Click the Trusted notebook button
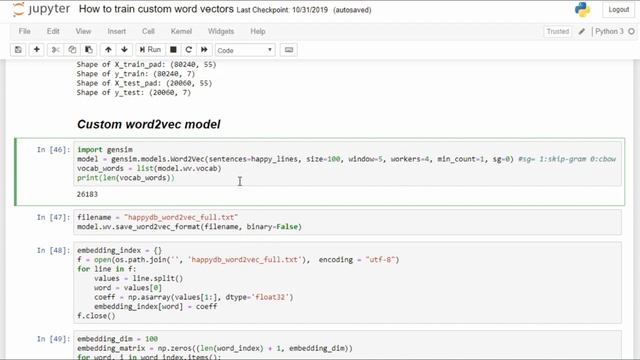Screen dimensions: 640x360 point(558,31)
